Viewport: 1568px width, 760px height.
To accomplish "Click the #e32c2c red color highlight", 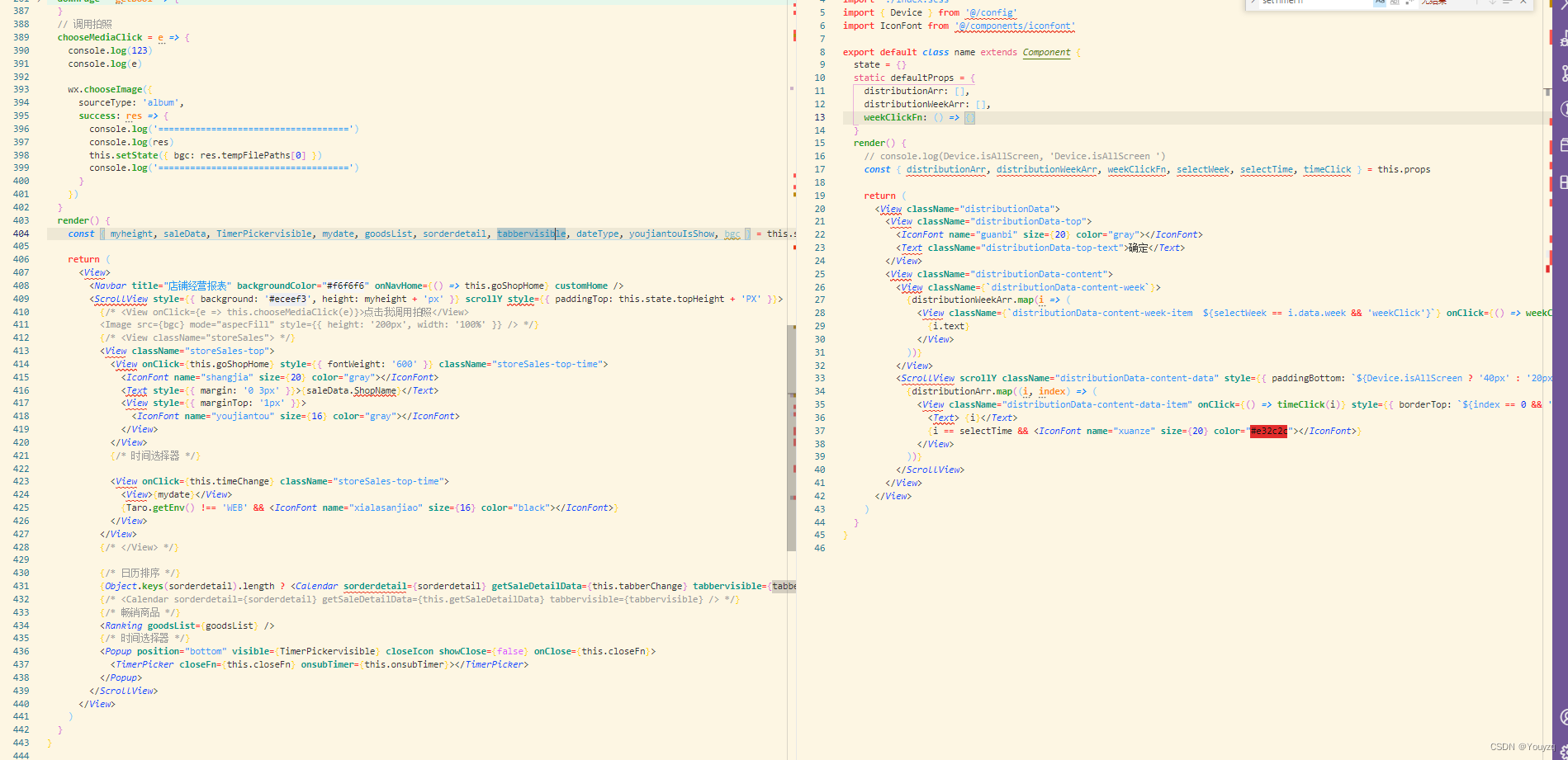I will pyautogui.click(x=1268, y=432).
